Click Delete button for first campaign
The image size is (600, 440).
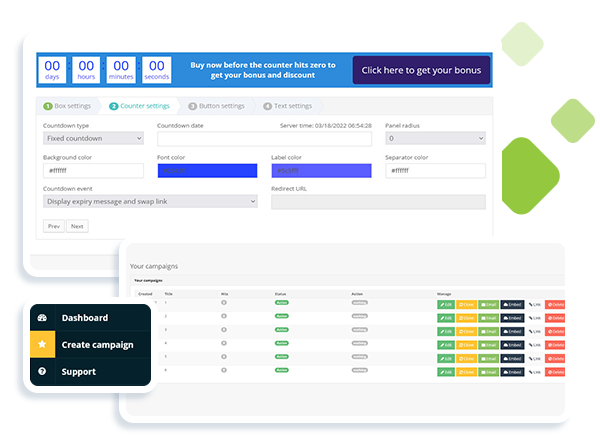click(x=556, y=303)
